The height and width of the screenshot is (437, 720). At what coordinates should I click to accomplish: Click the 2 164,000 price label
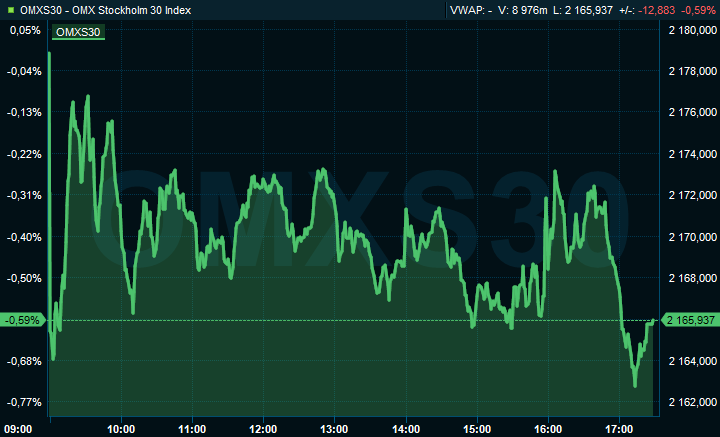693,361
